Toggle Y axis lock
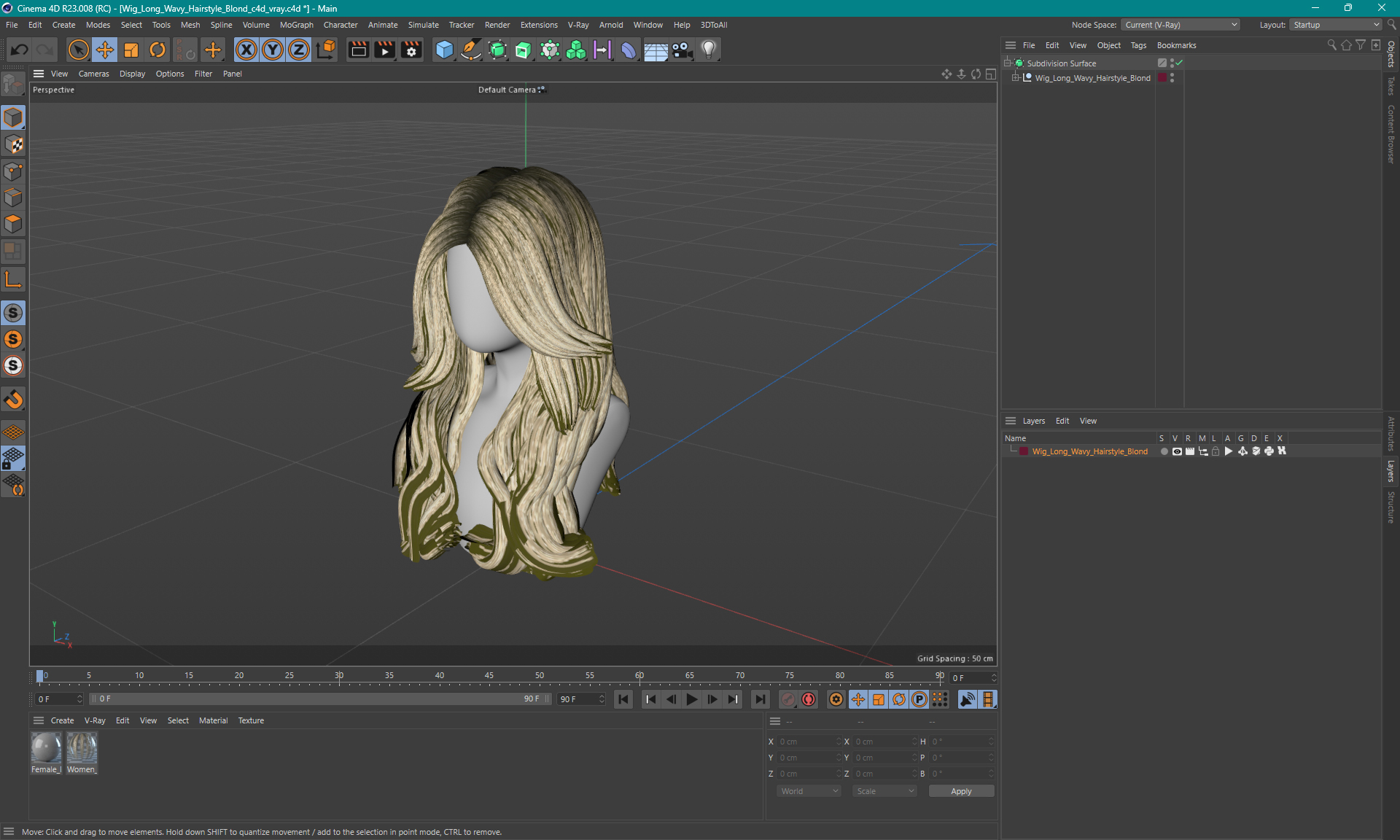The height and width of the screenshot is (840, 1400). pos(273,50)
